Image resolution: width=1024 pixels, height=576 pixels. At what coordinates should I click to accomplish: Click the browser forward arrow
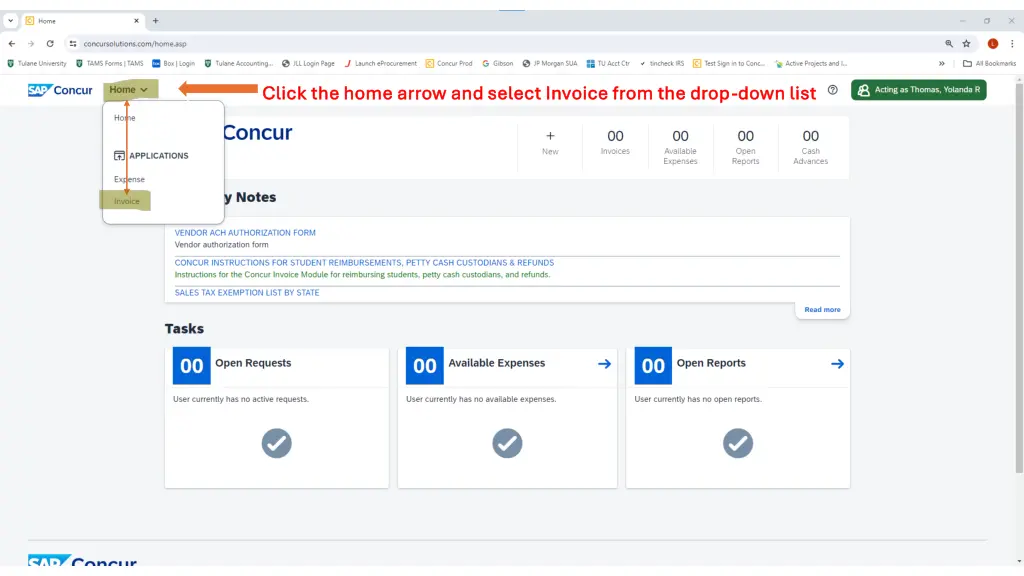click(31, 44)
